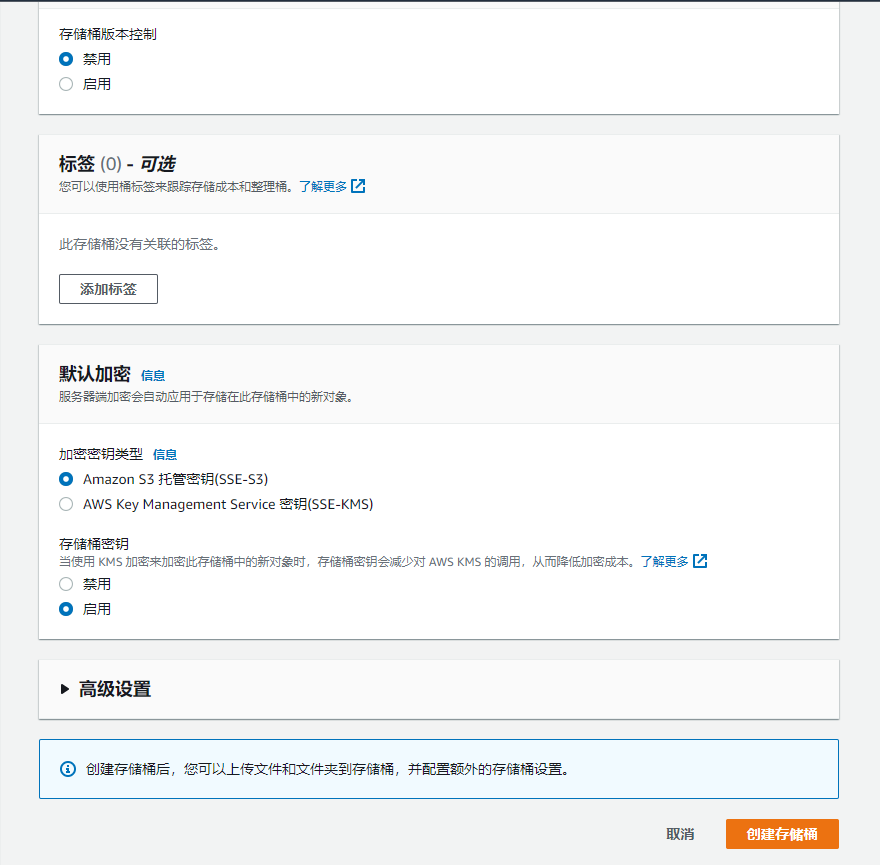Click the orange 创建存储桶 button
This screenshot has height=865, width=880.
pos(783,834)
